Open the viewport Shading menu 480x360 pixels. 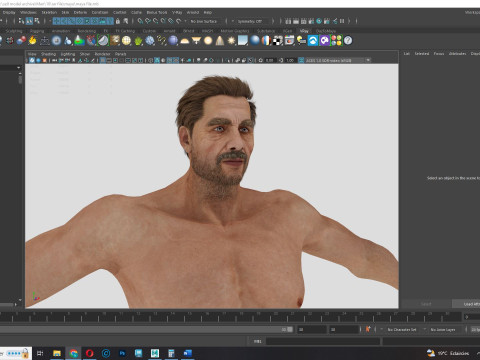pos(48,54)
